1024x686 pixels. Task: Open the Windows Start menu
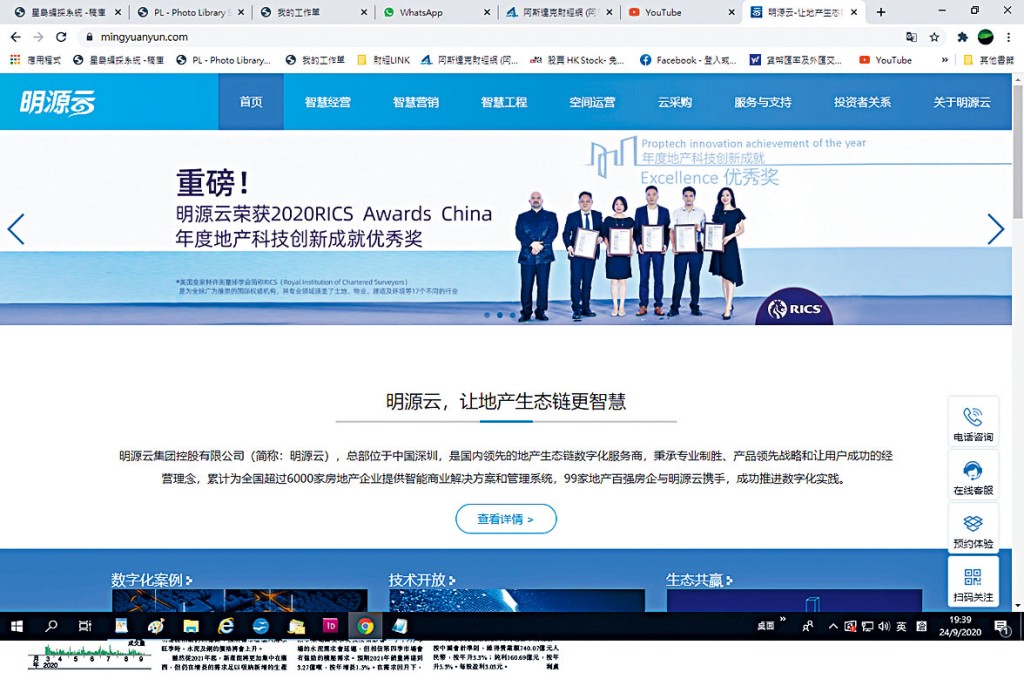pyautogui.click(x=17, y=626)
